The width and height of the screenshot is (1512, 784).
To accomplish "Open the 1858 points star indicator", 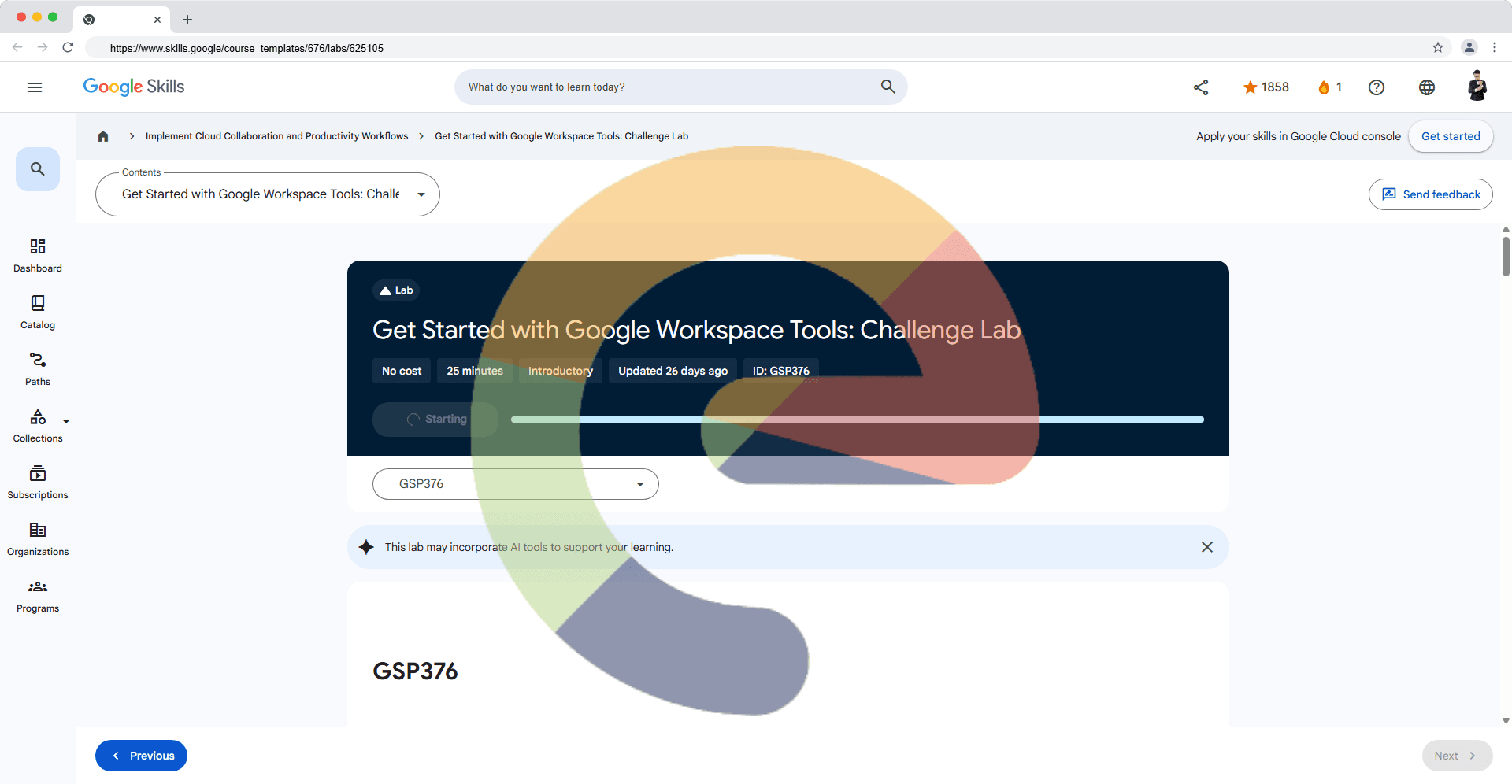I will click(1266, 87).
